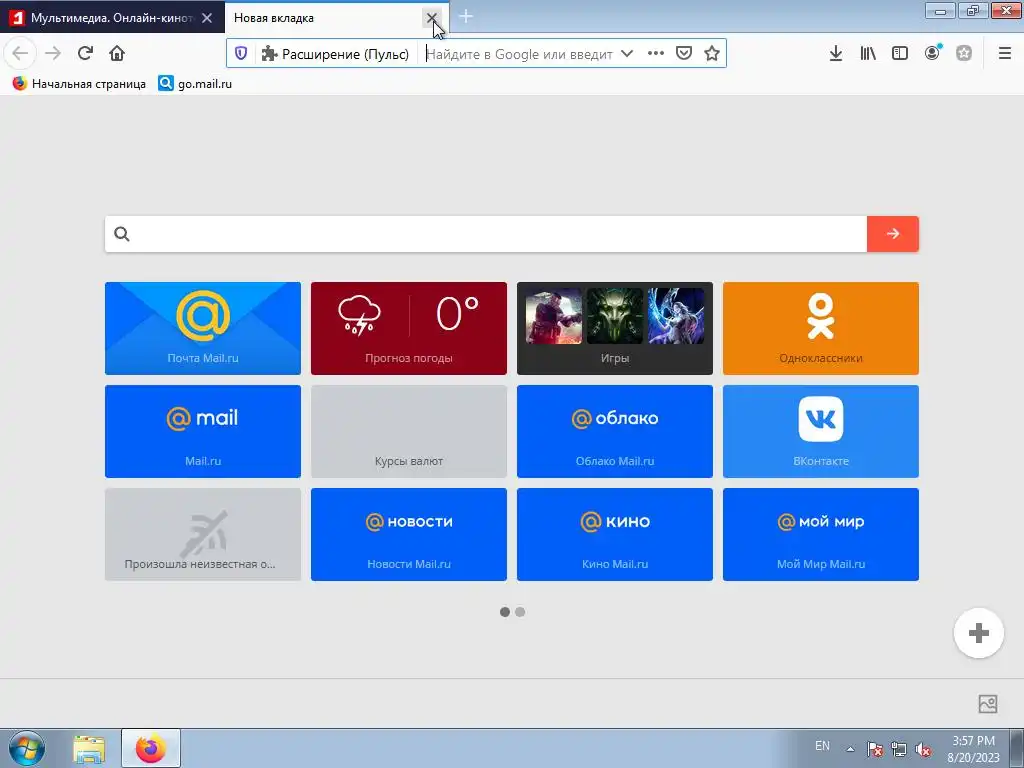
Task: Open the Новости Mail.ru tile
Action: click(x=409, y=534)
